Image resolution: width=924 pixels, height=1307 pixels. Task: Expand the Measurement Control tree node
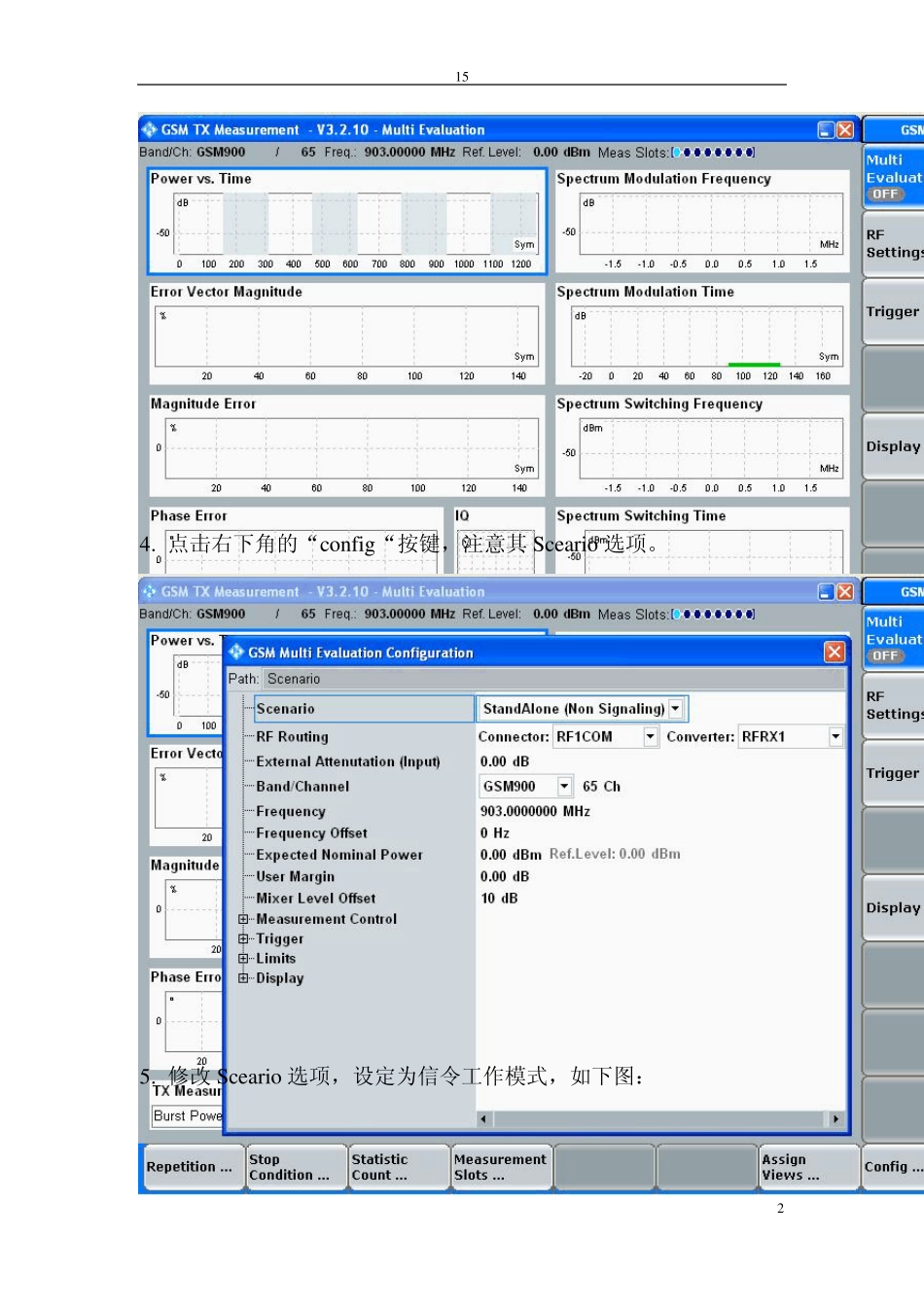pos(244,919)
